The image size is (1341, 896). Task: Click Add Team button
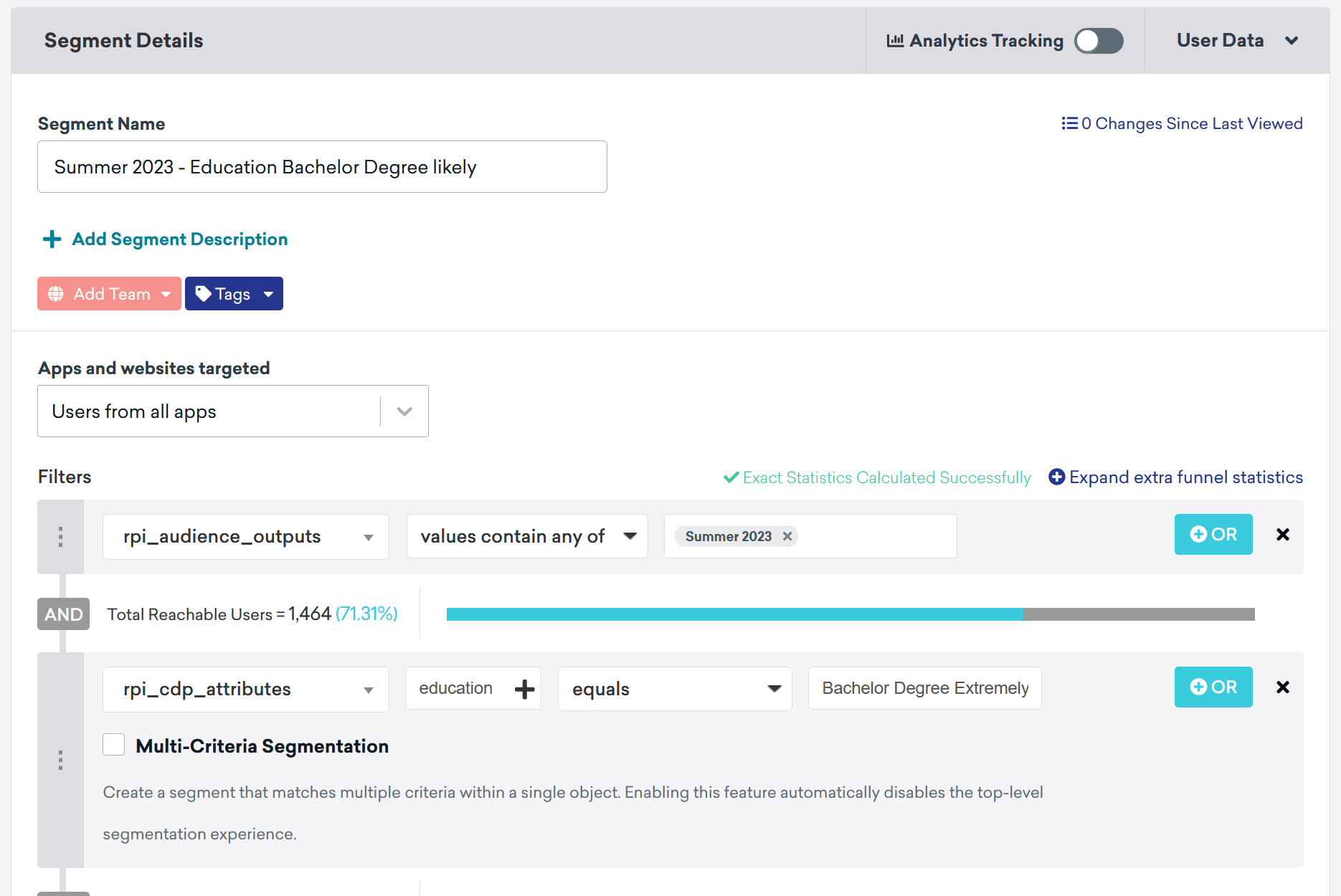pos(109,294)
